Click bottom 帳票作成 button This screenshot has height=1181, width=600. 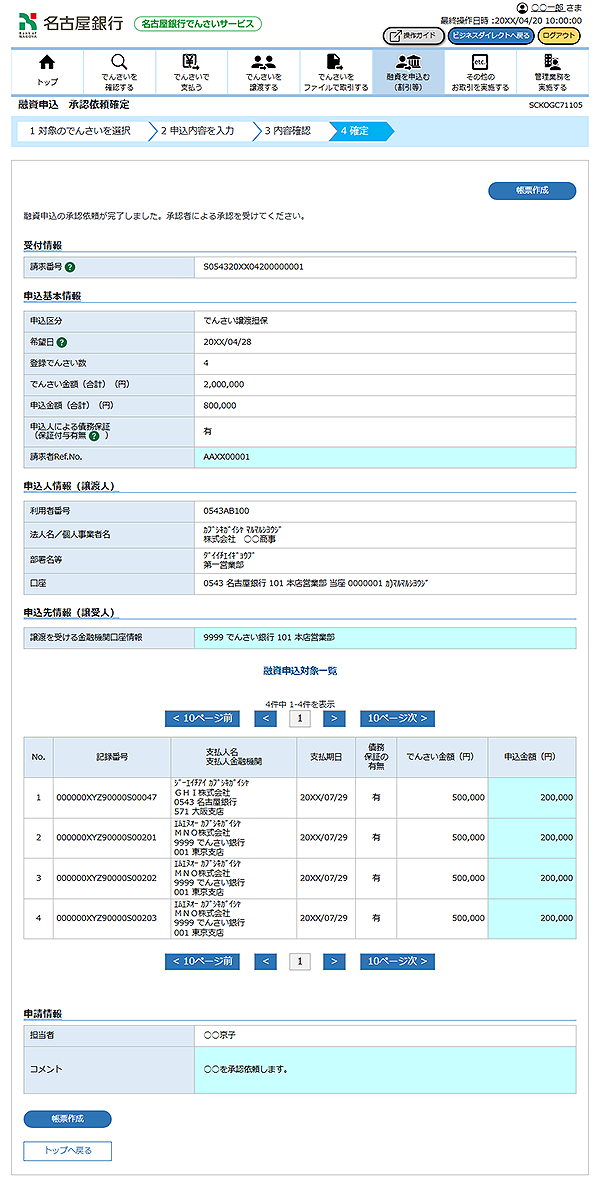[x=67, y=1119]
